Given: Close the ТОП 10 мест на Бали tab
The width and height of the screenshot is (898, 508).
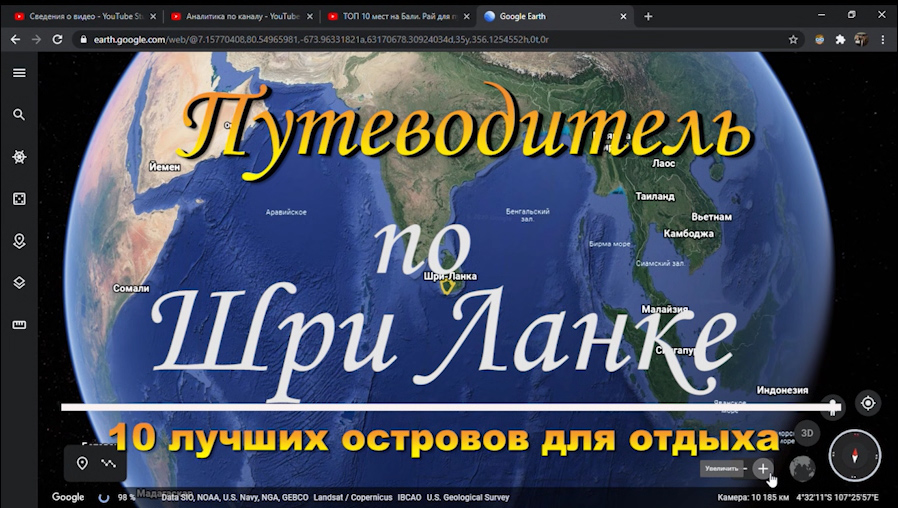Looking at the screenshot, I should click(467, 17).
